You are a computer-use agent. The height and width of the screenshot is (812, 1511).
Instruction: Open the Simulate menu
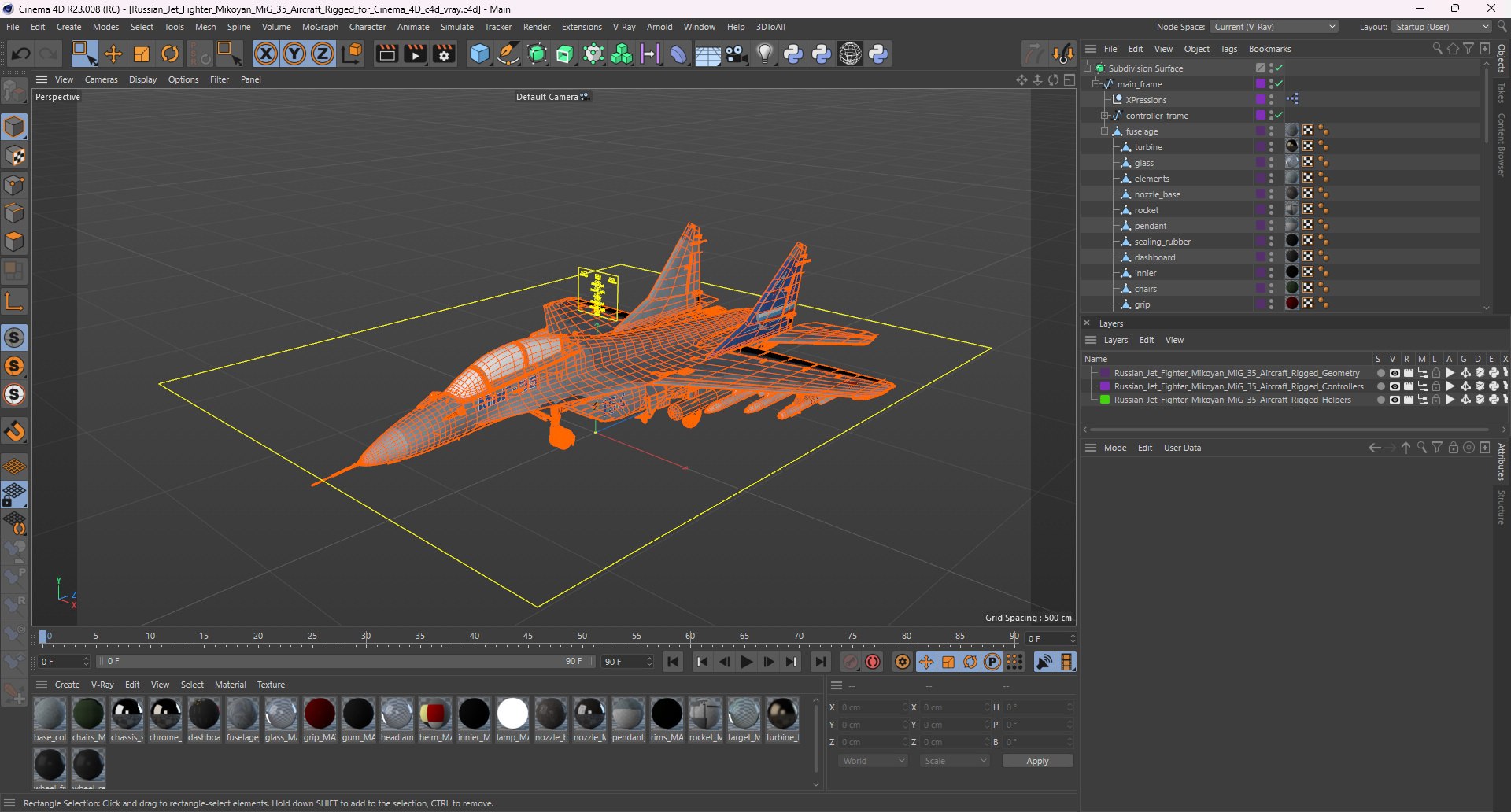[456, 27]
